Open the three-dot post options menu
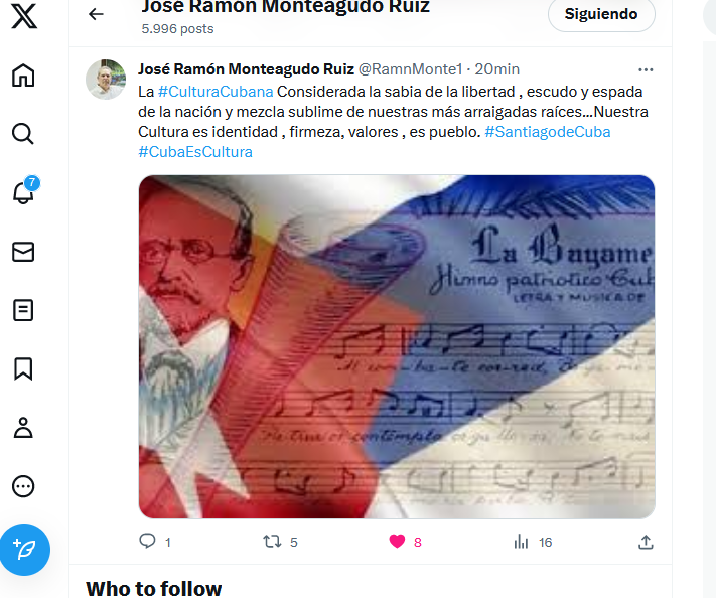The width and height of the screenshot is (716, 598). tap(645, 69)
